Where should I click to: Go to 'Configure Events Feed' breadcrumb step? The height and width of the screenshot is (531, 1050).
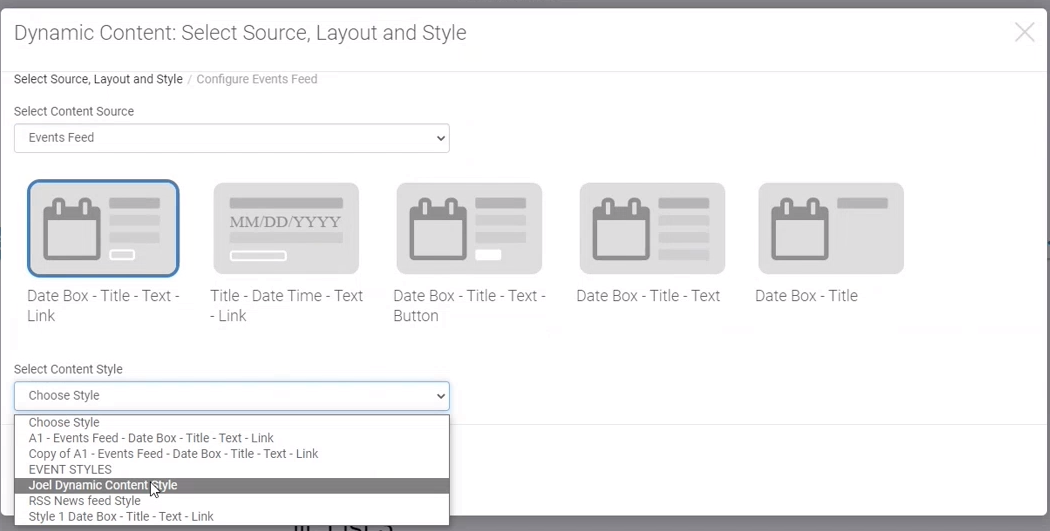pyautogui.click(x=257, y=79)
